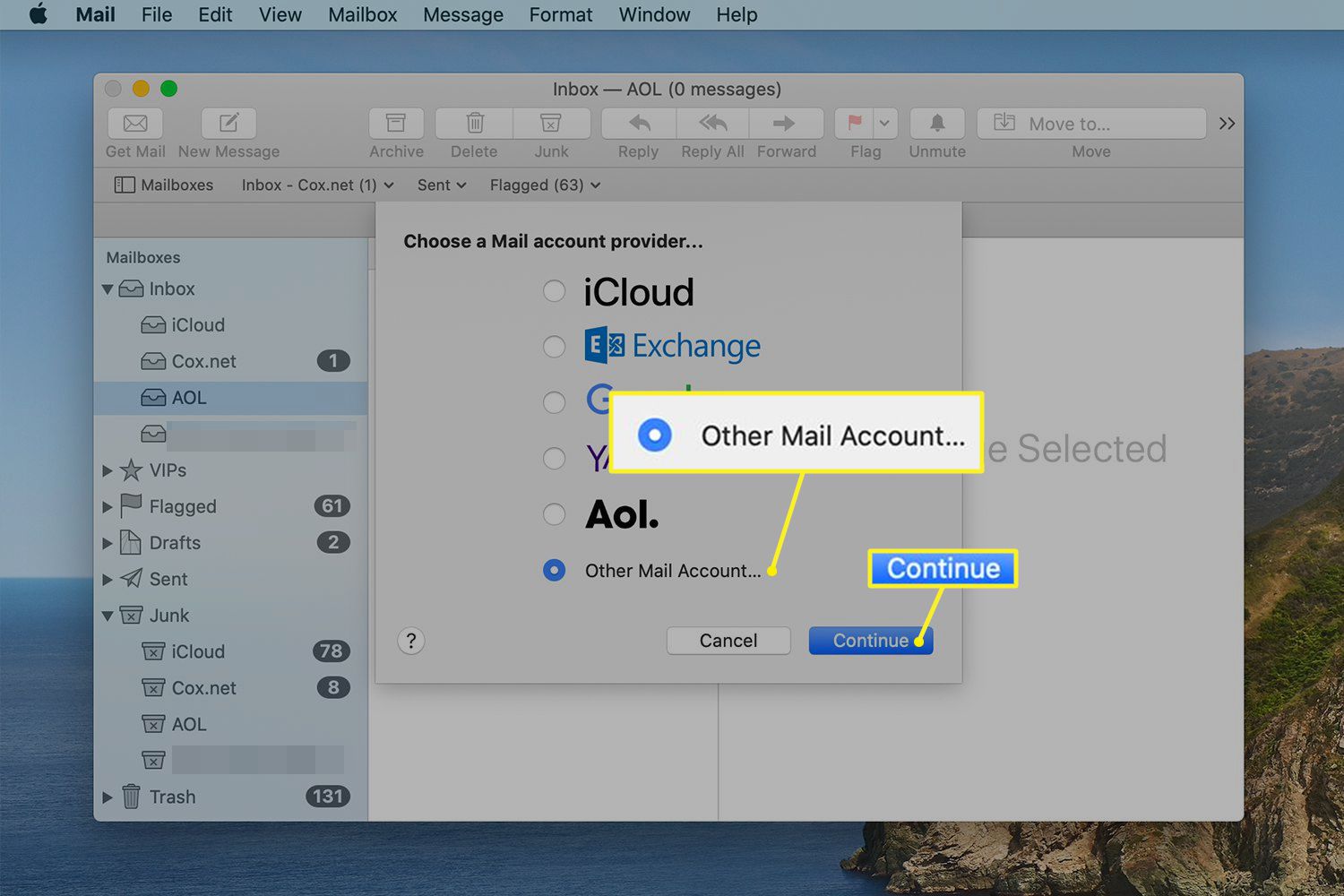Click the Continue button in dialog
1344x896 pixels.
[x=871, y=641]
